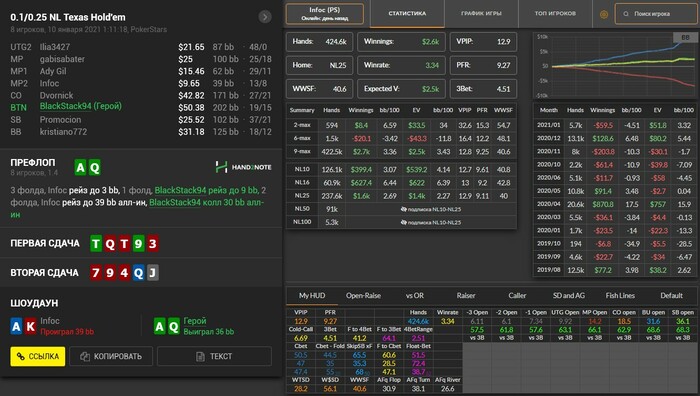Click the Winnings $2.6k stat box
This screenshot has width=700, height=396.
pos(401,42)
